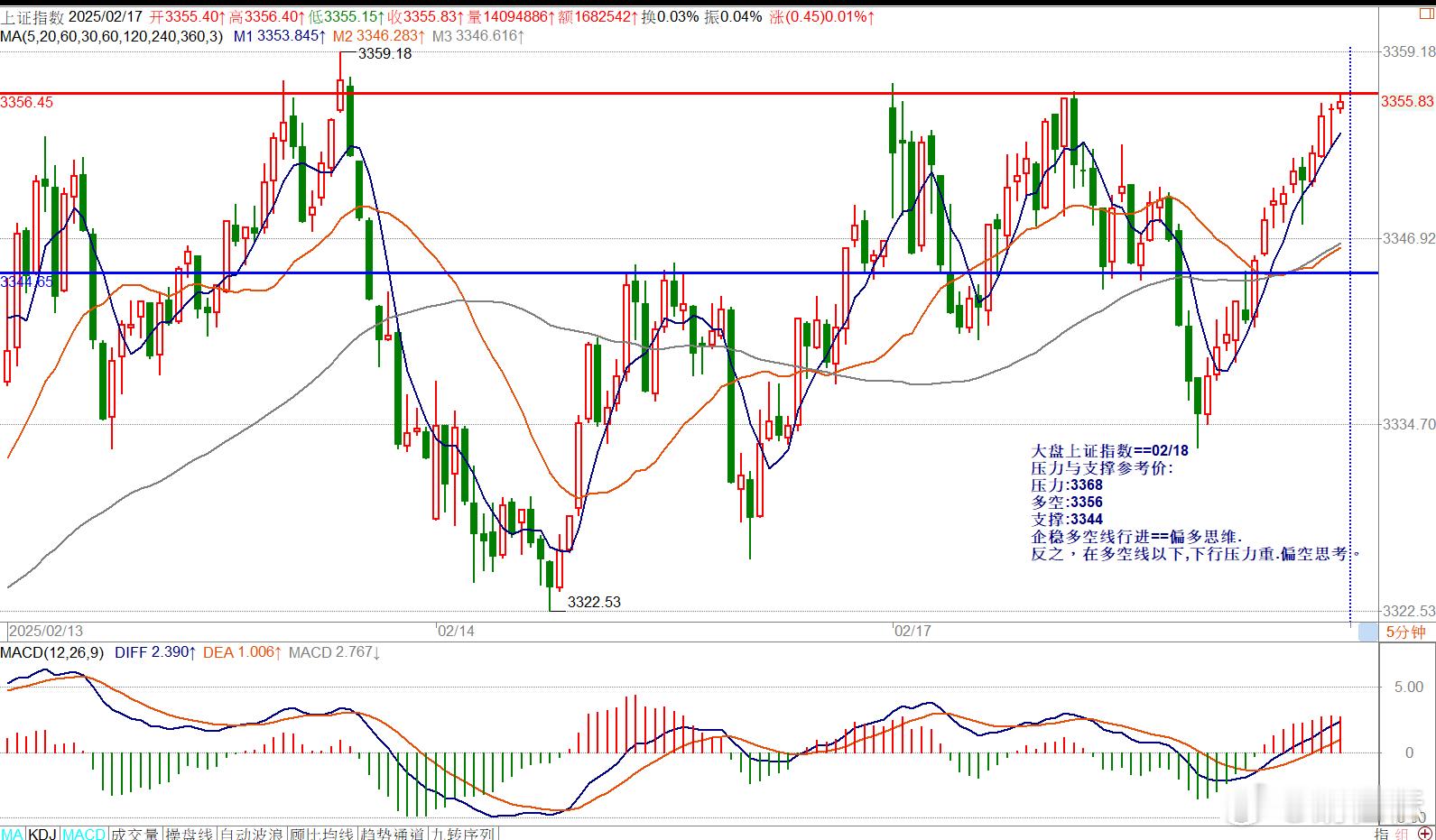
Task: Click the 支撑:3344 note line
Action: coord(1067,519)
